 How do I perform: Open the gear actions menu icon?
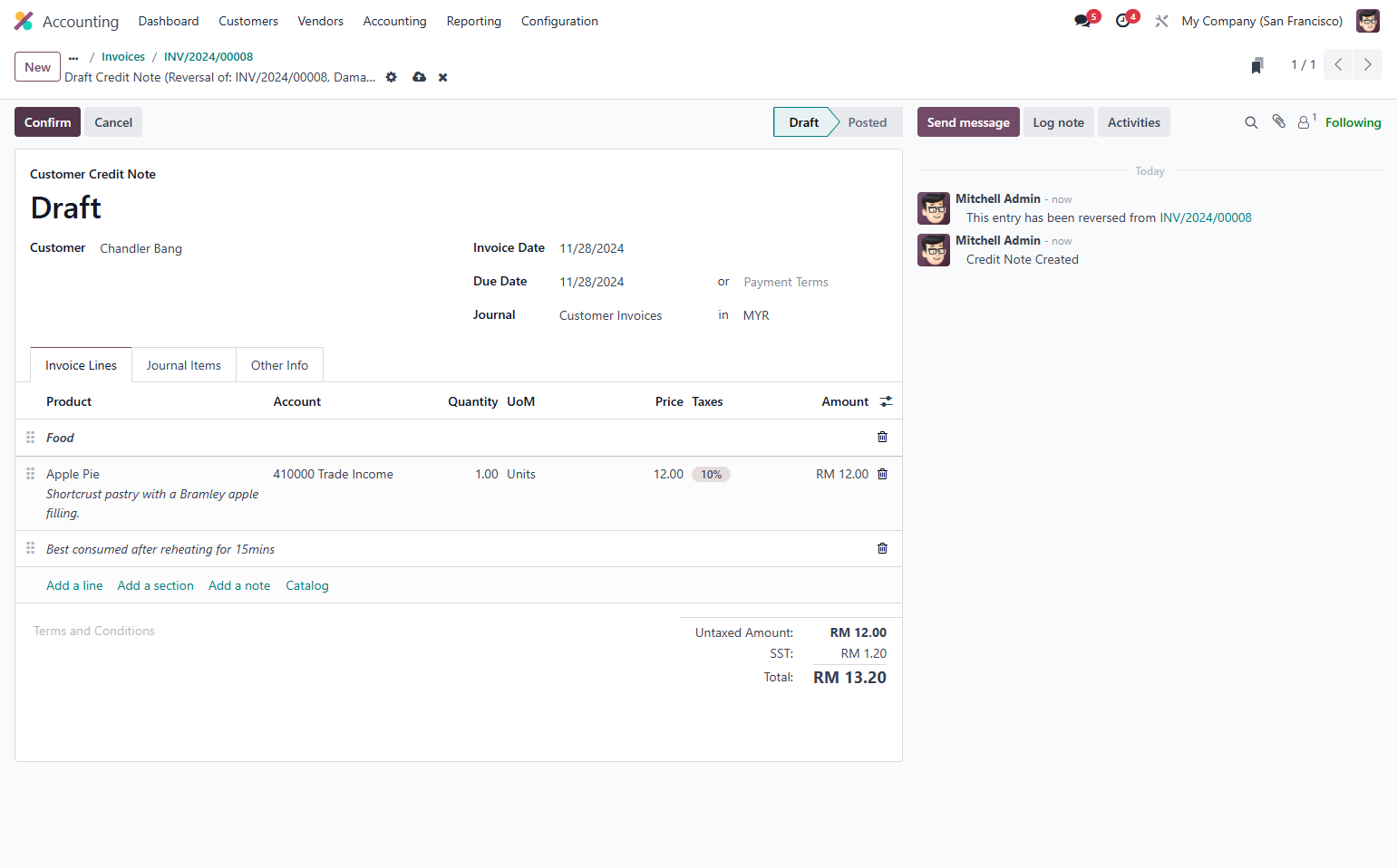[392, 77]
